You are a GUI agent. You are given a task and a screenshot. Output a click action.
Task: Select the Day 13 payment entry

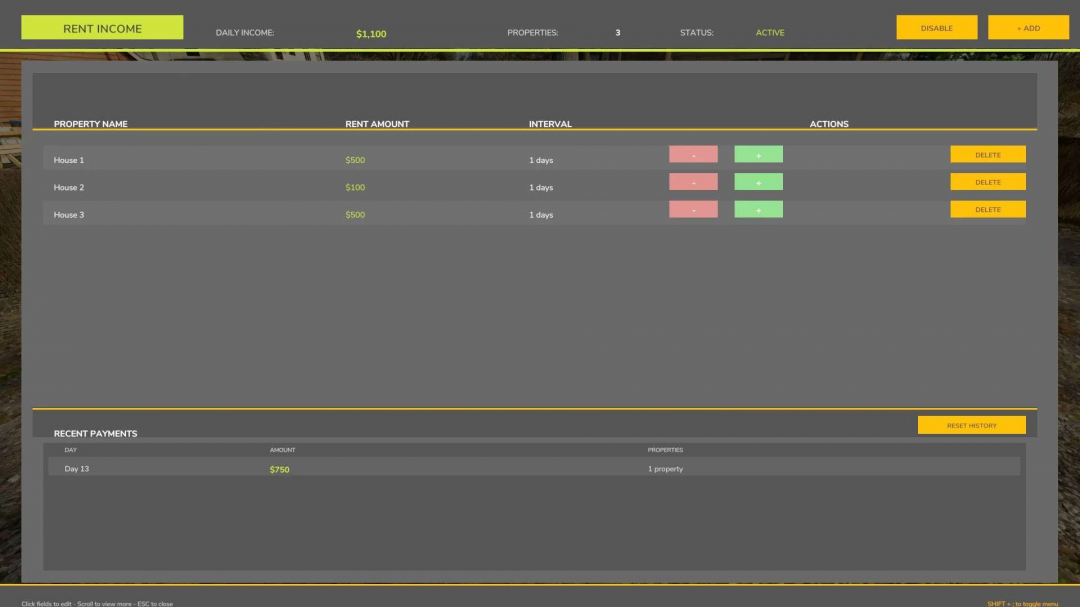pyautogui.click(x=77, y=468)
